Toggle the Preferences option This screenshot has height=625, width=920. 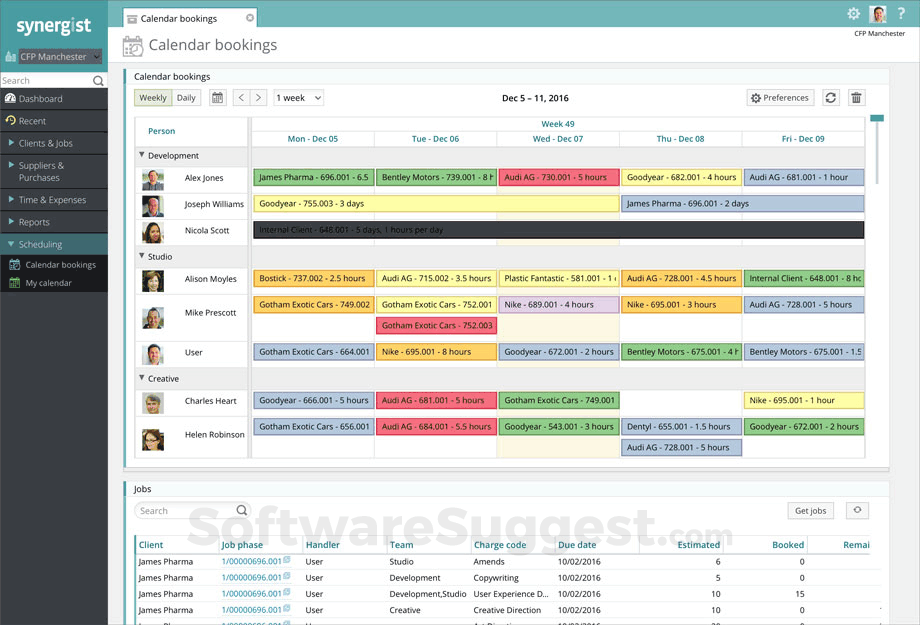tap(780, 97)
